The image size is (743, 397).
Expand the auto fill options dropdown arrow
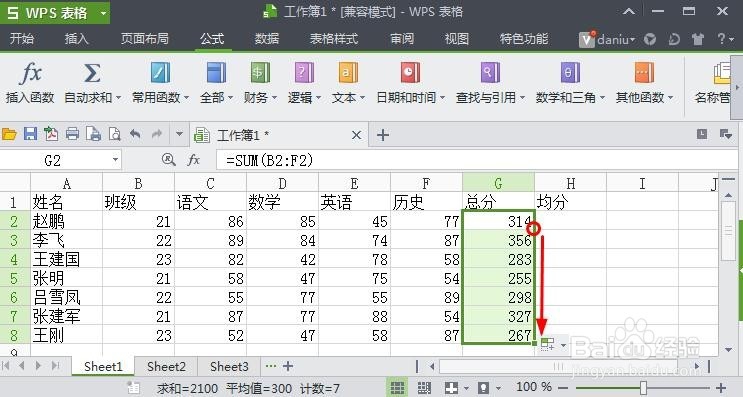(563, 345)
